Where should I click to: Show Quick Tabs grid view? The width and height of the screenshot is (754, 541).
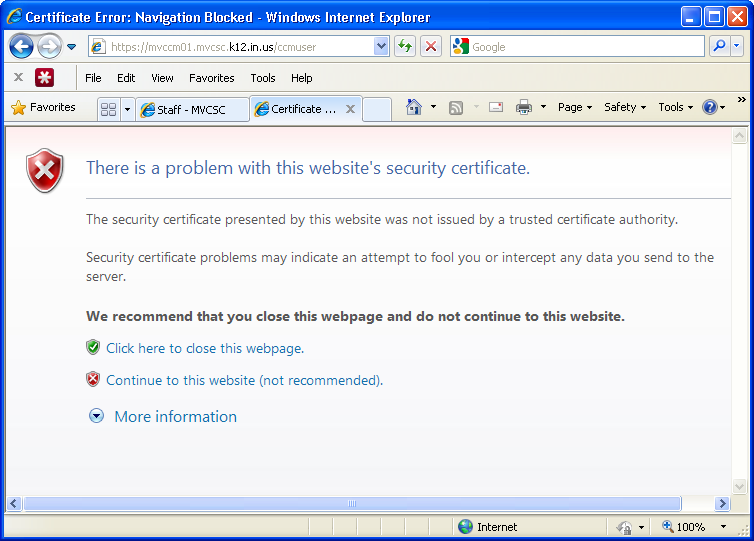[109, 109]
